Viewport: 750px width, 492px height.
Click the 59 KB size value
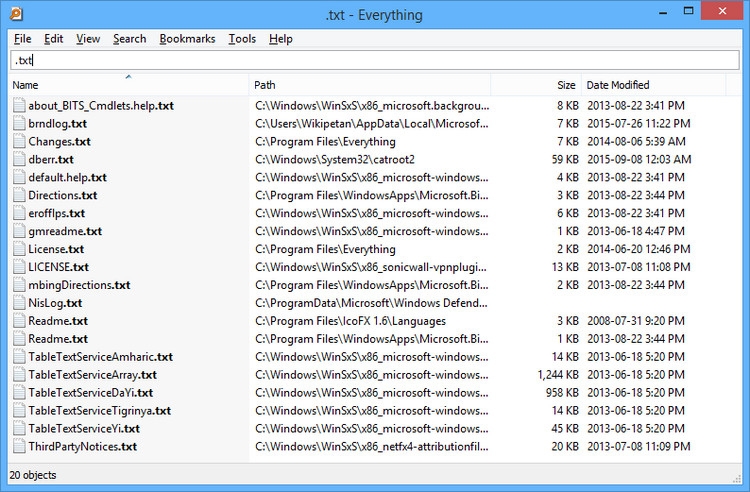pos(565,160)
